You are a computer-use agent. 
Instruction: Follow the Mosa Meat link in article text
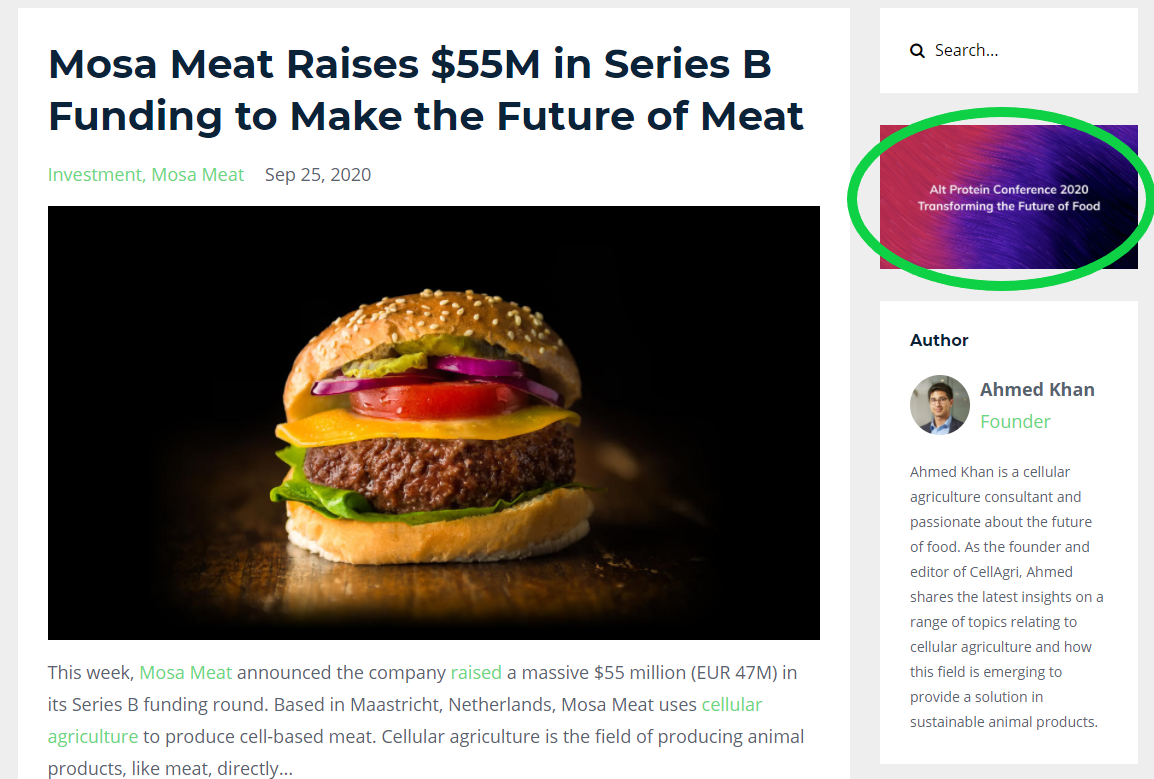pos(185,672)
